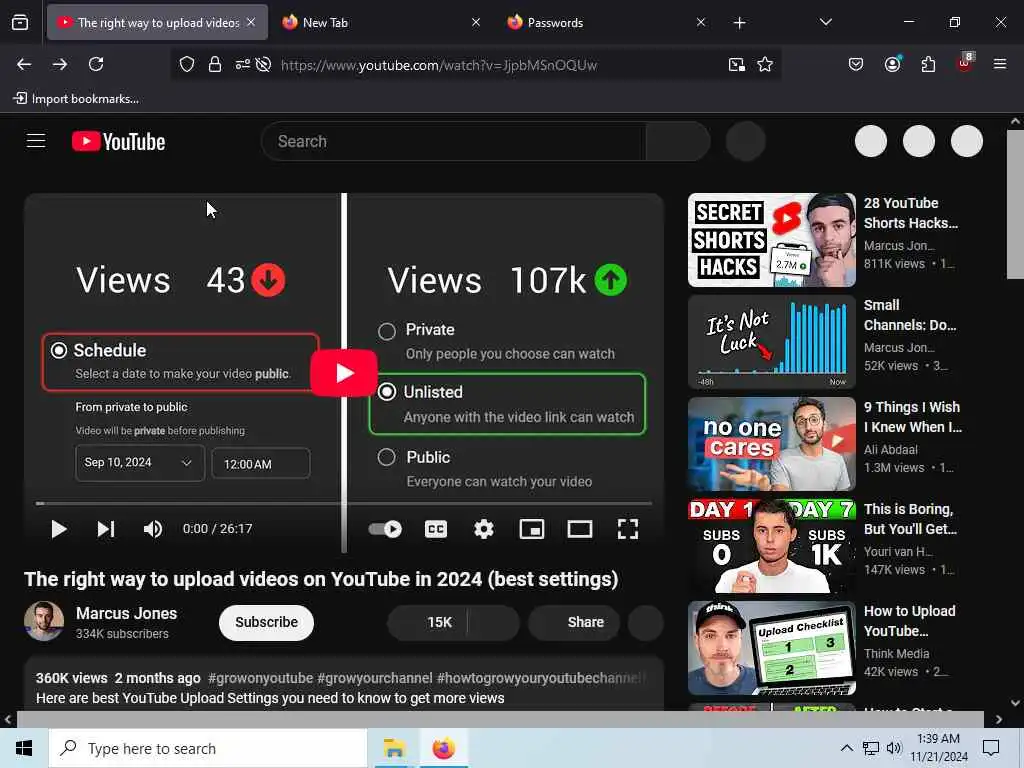Click the autoplay blocked icon
Viewport: 1024px width, 768px height.
(263, 65)
